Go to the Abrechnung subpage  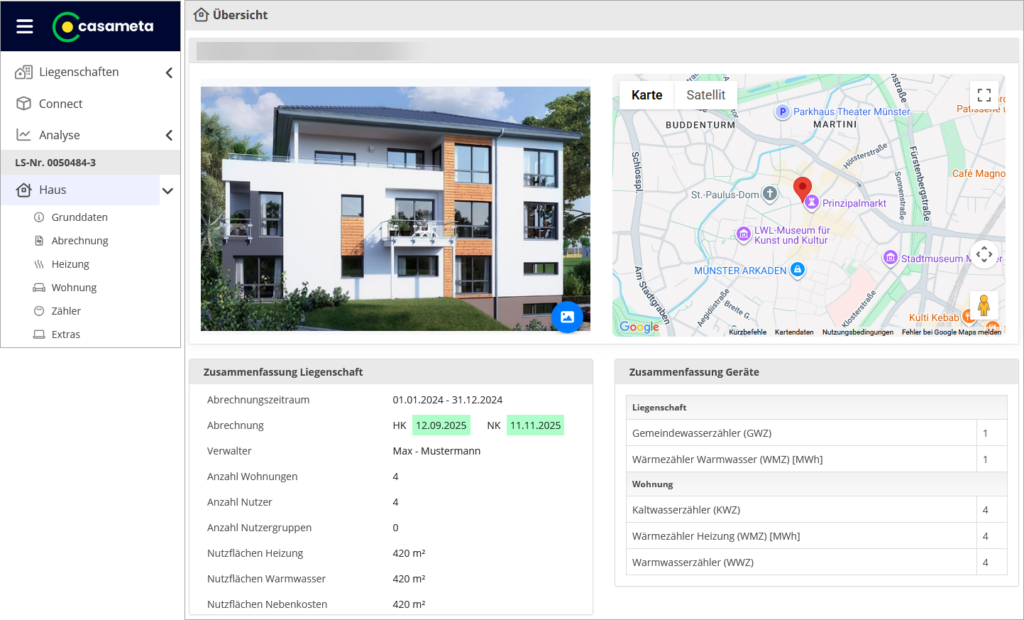coord(79,241)
